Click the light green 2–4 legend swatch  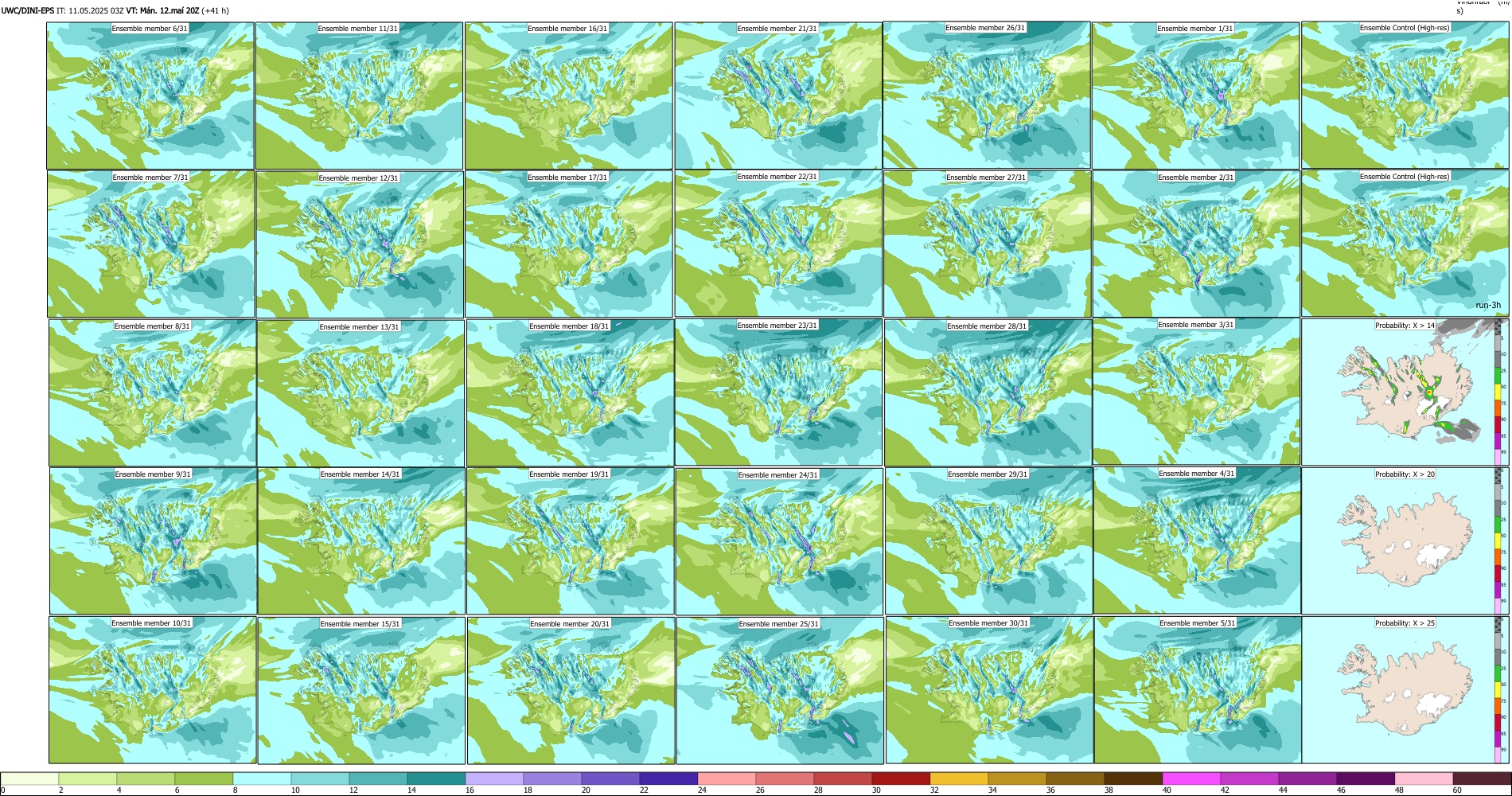(x=88, y=778)
